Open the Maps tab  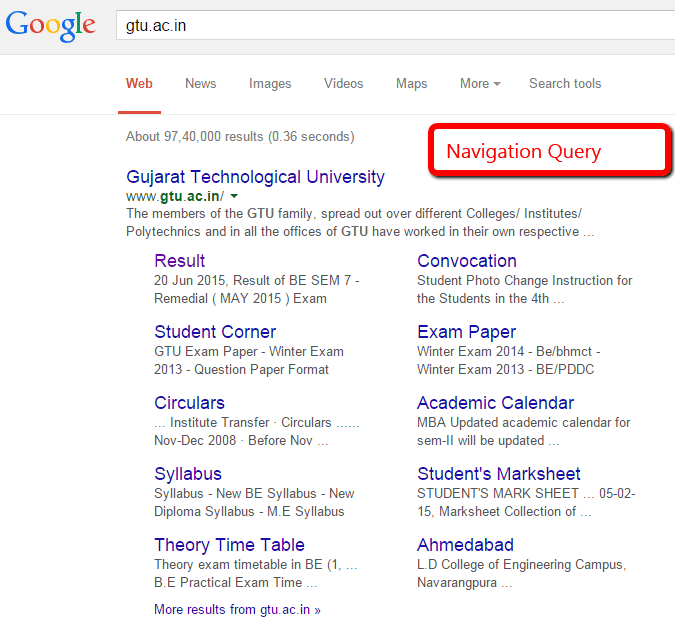click(412, 84)
